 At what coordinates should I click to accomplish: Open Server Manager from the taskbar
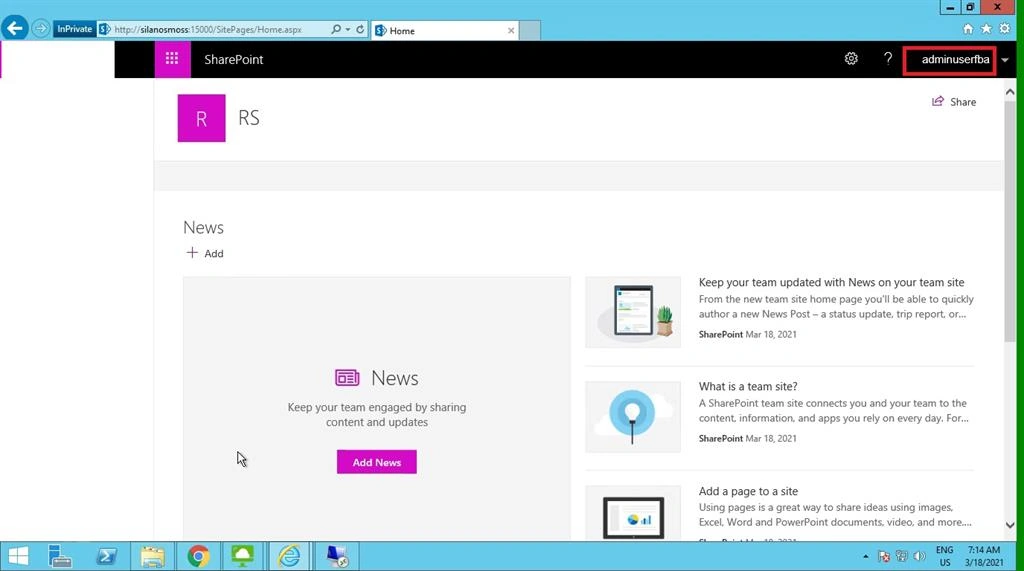(x=60, y=557)
